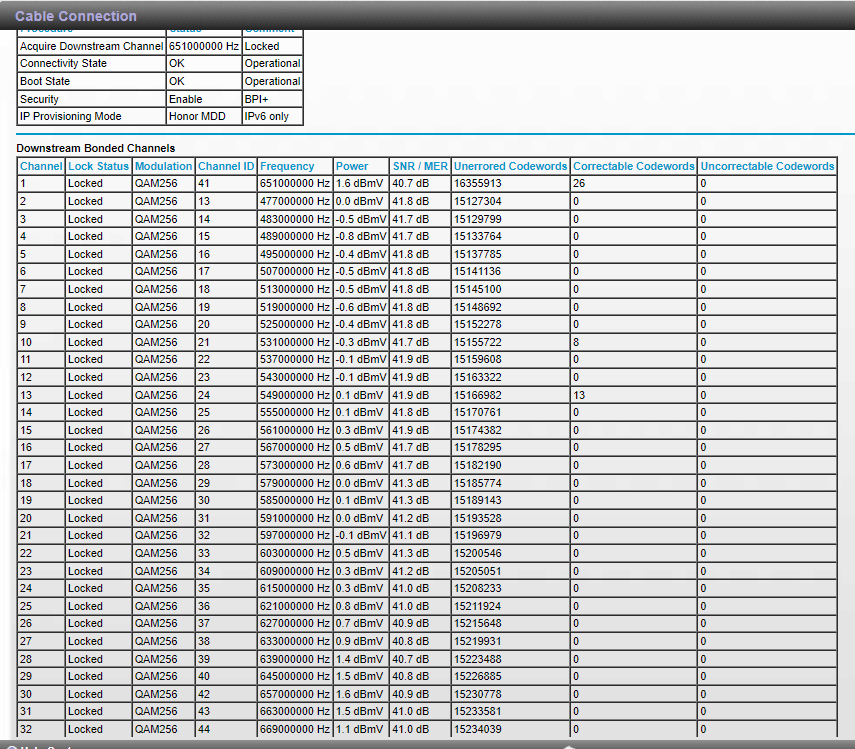
Task: Click the Uncorrectable Codewords column header
Action: pos(767,166)
